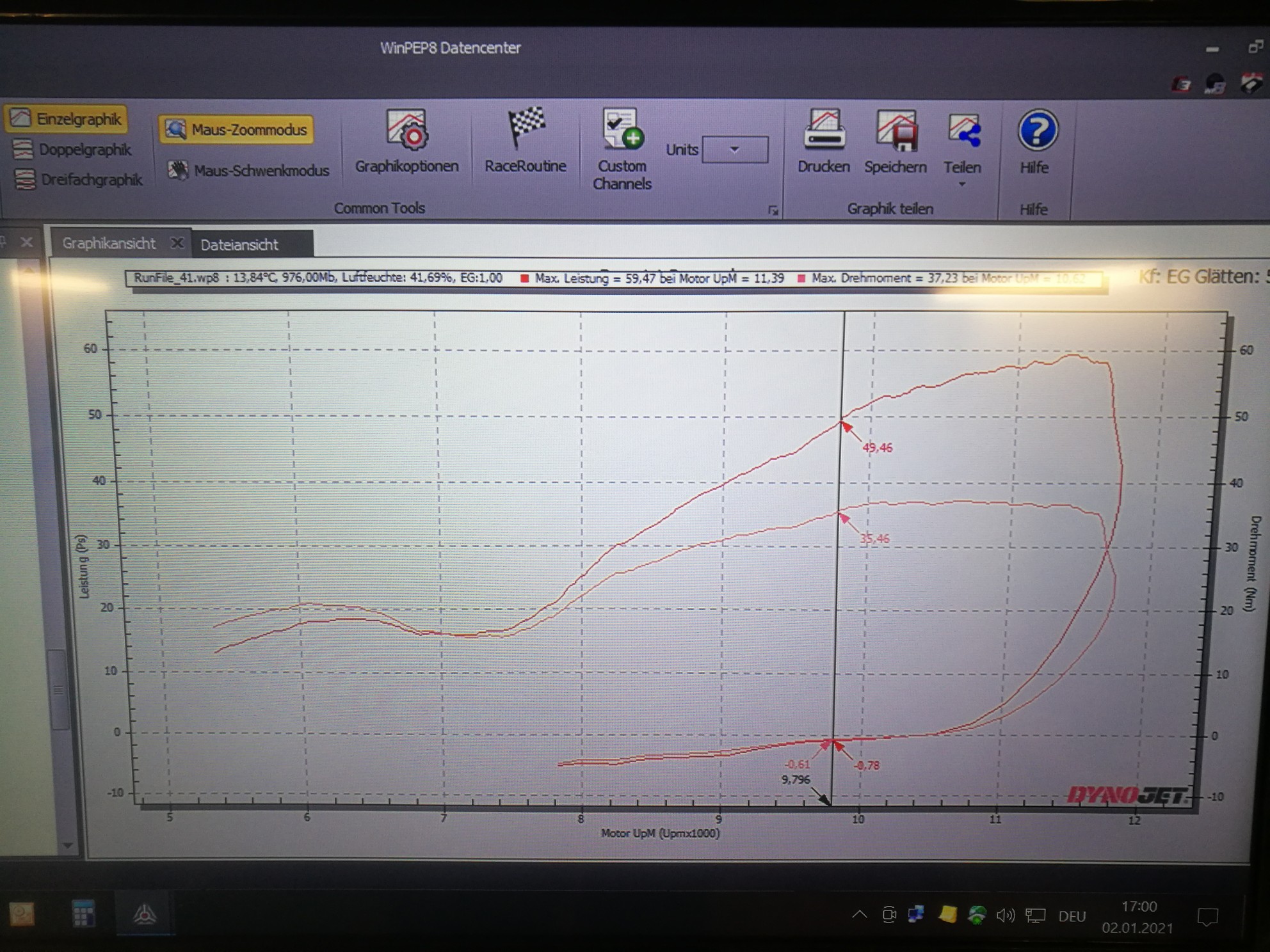This screenshot has height=952, width=1270.
Task: Select the Graphikansicht tab
Action: [x=109, y=243]
